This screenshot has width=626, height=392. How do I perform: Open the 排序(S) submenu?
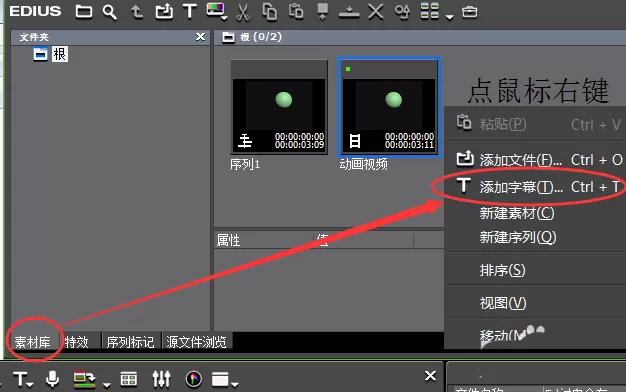click(x=535, y=270)
